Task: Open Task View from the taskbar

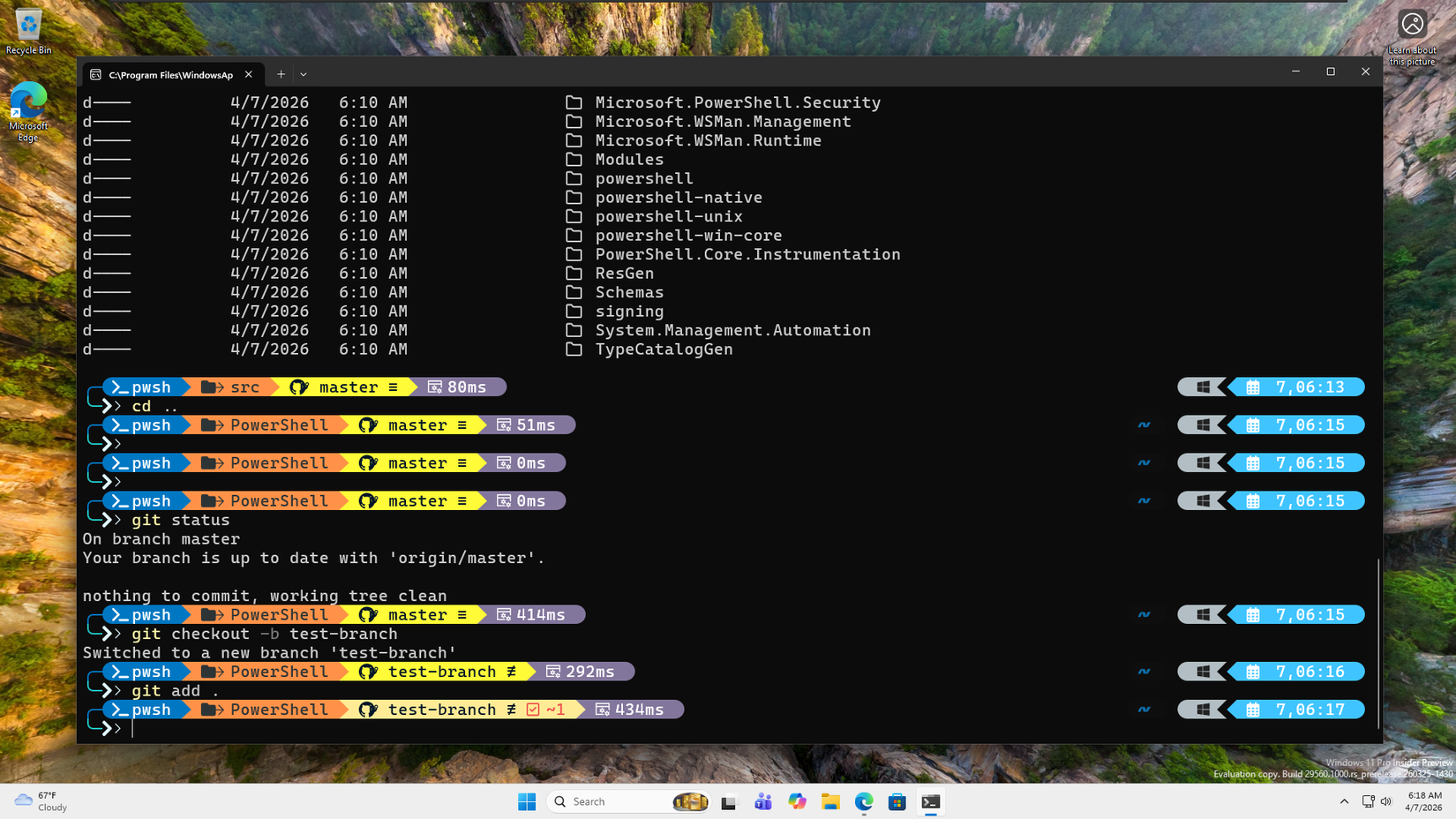Action: [729, 801]
